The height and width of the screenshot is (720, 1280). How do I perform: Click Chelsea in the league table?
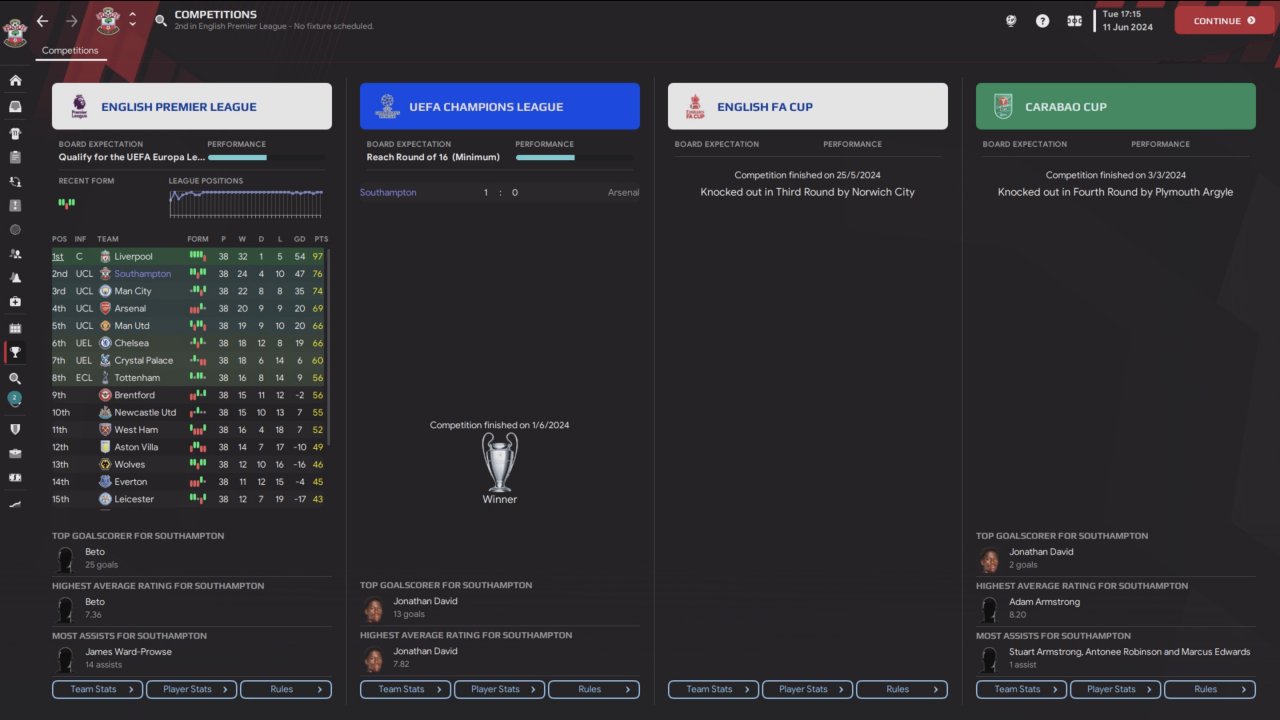[x=131, y=343]
